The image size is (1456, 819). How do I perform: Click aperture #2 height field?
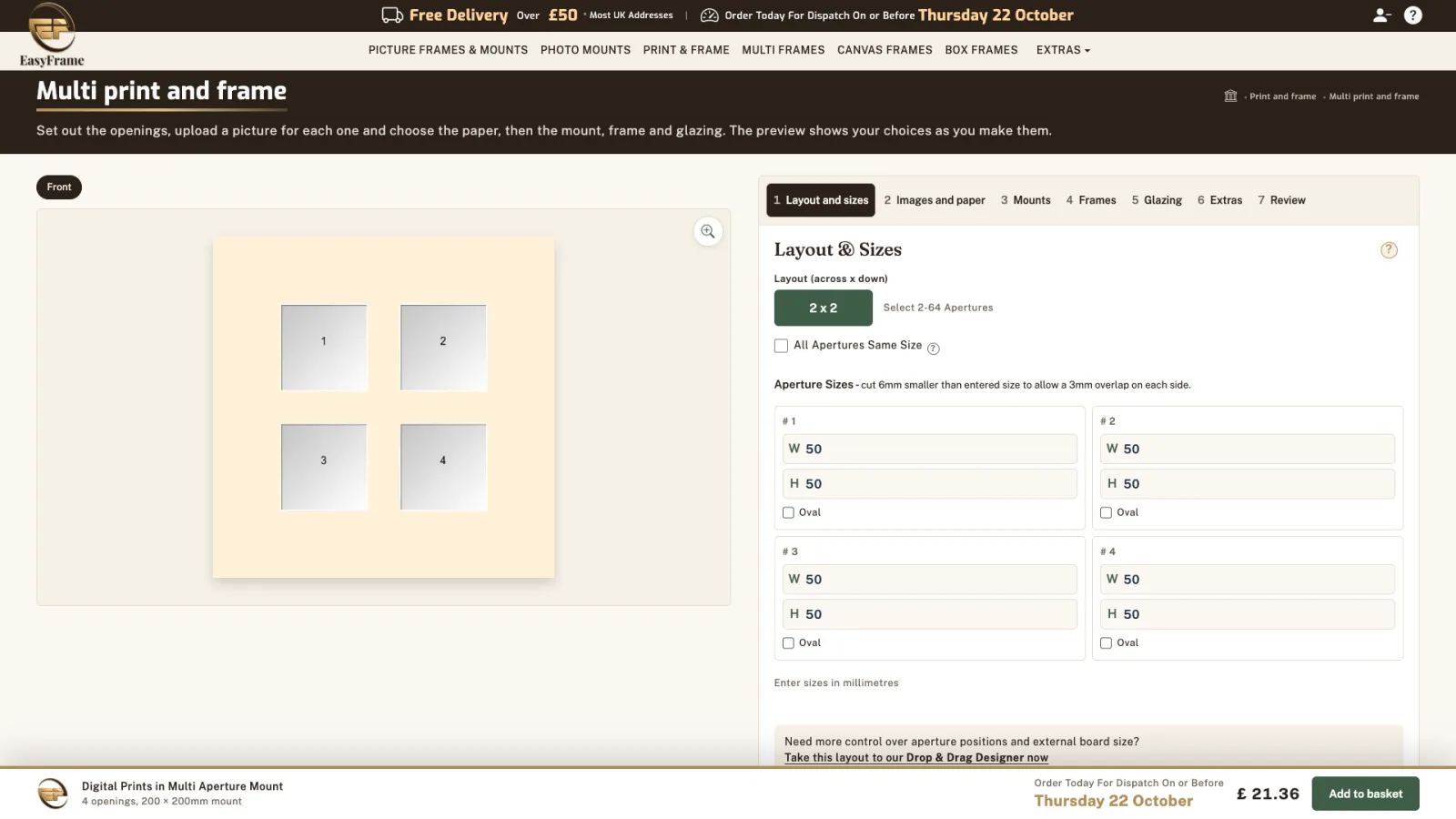tap(1247, 484)
